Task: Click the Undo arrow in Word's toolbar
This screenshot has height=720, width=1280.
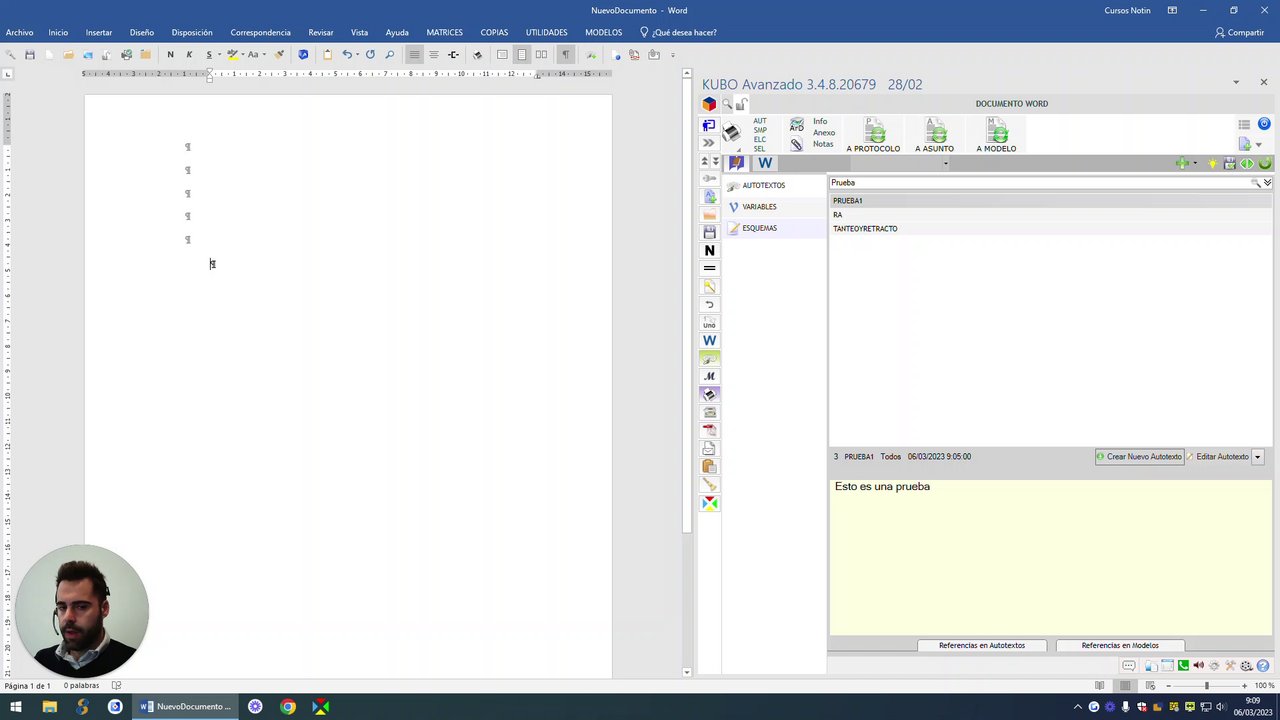Action: pyautogui.click(x=347, y=55)
